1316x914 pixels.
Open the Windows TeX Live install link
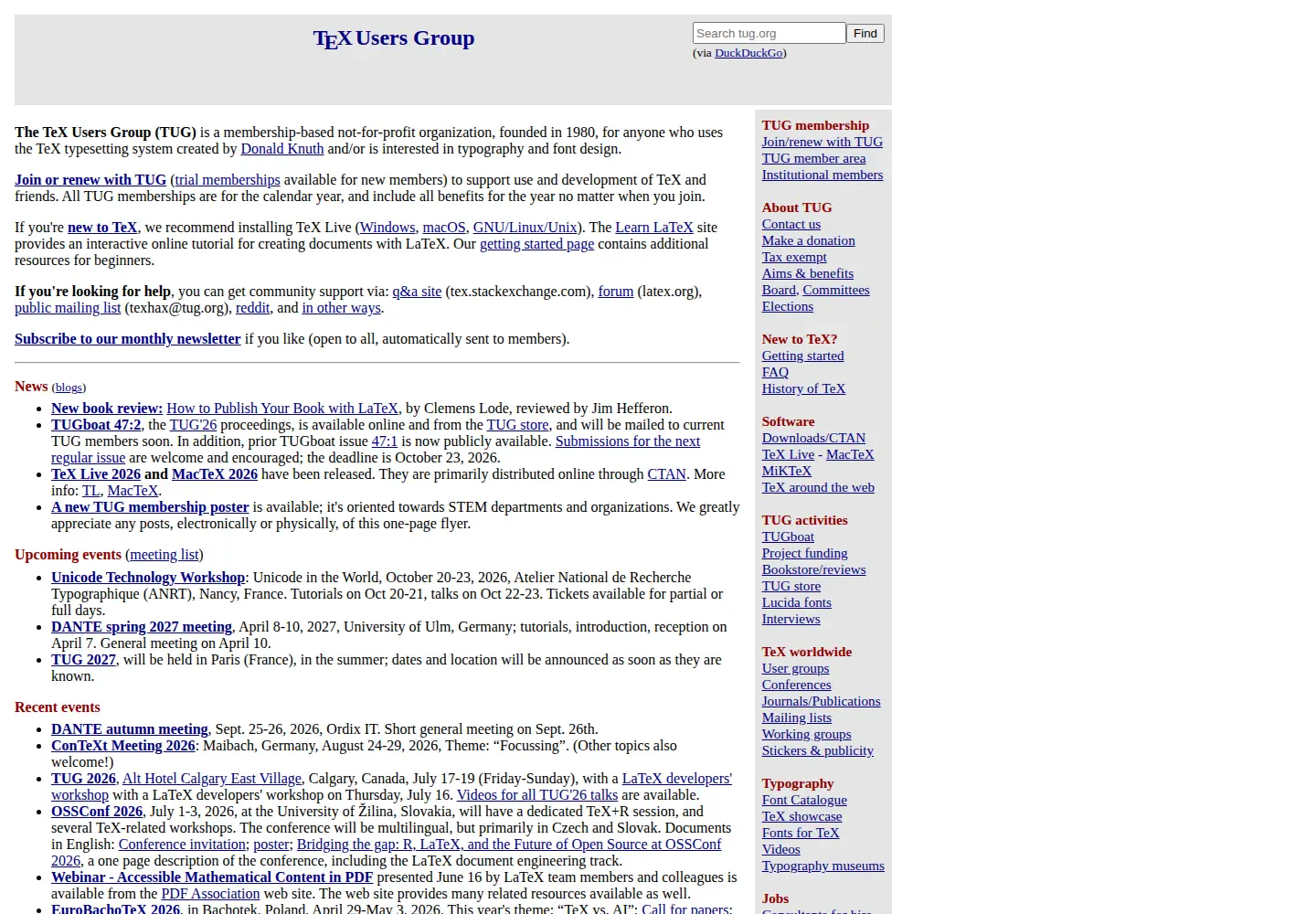387,228
